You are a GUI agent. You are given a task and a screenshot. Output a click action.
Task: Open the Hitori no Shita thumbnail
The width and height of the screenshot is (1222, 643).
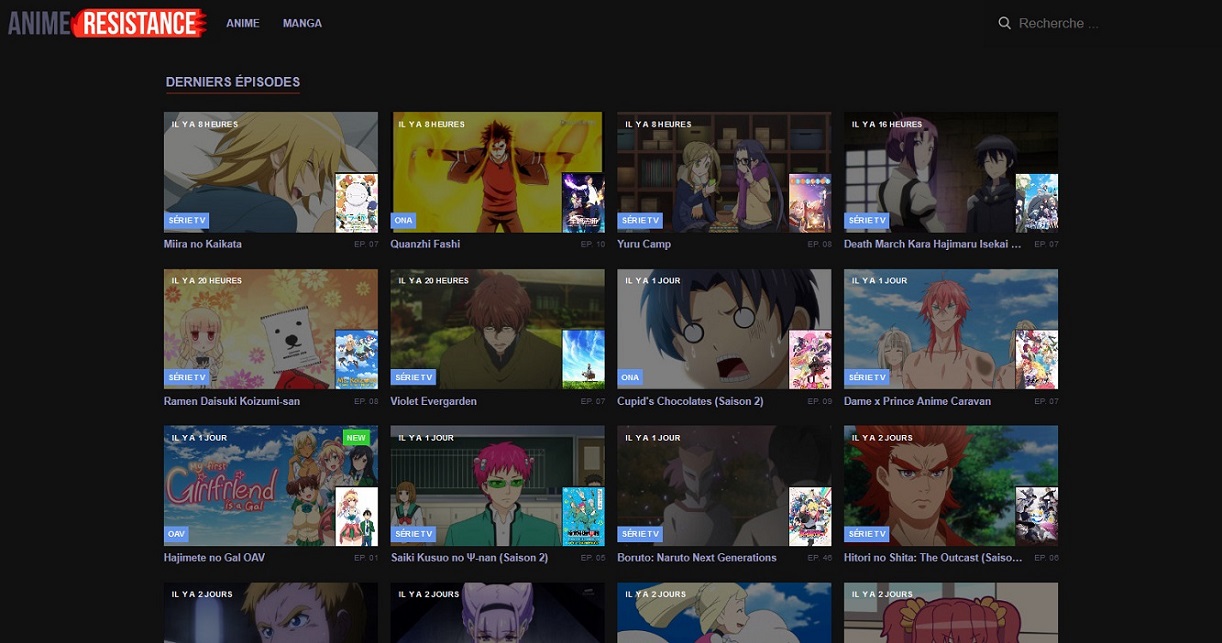(951, 486)
